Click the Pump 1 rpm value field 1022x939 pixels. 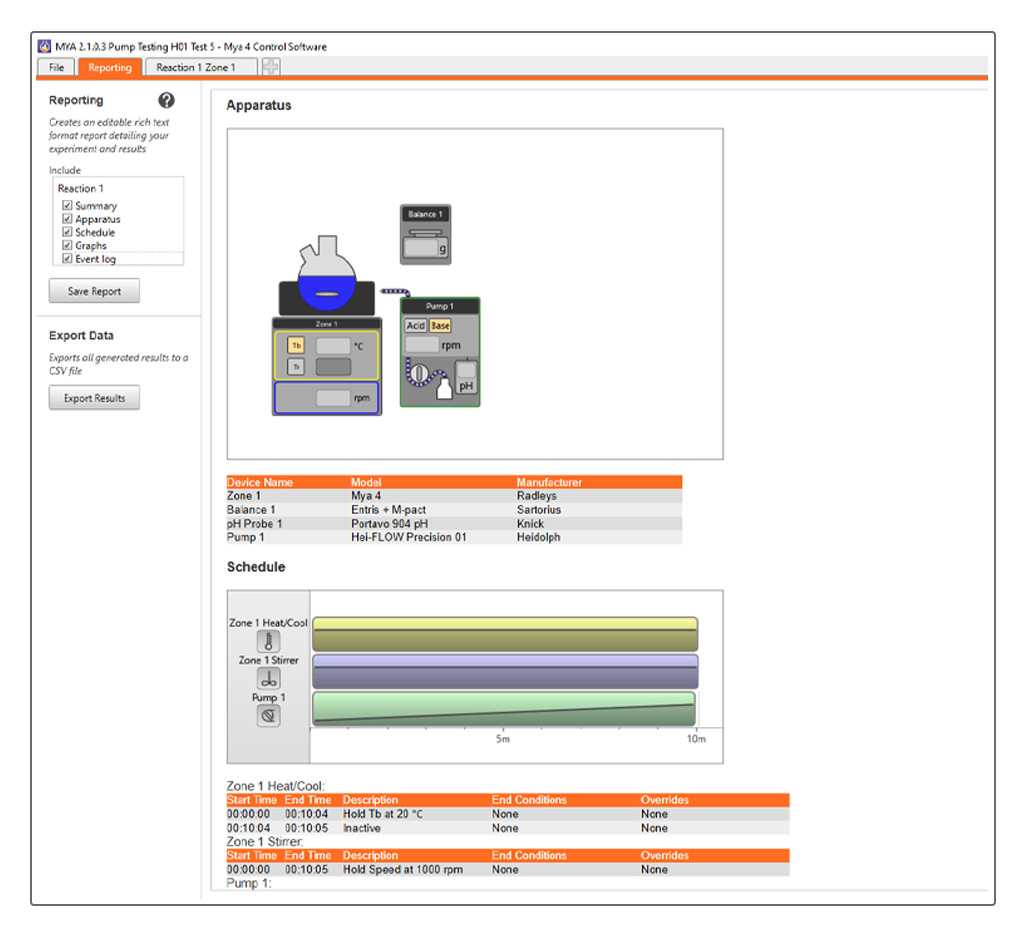tap(422, 344)
